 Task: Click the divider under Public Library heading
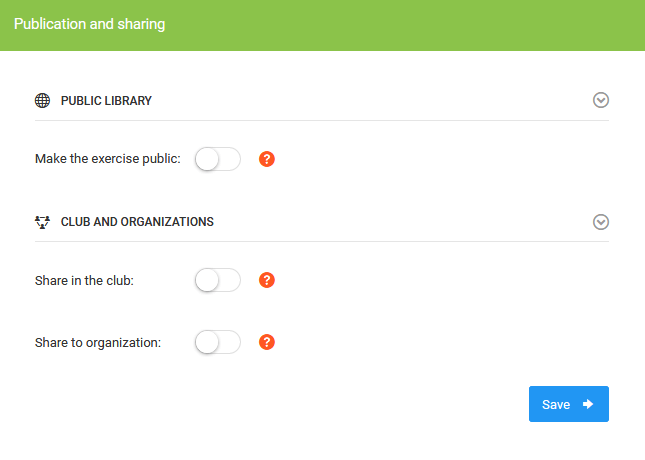[x=322, y=120]
